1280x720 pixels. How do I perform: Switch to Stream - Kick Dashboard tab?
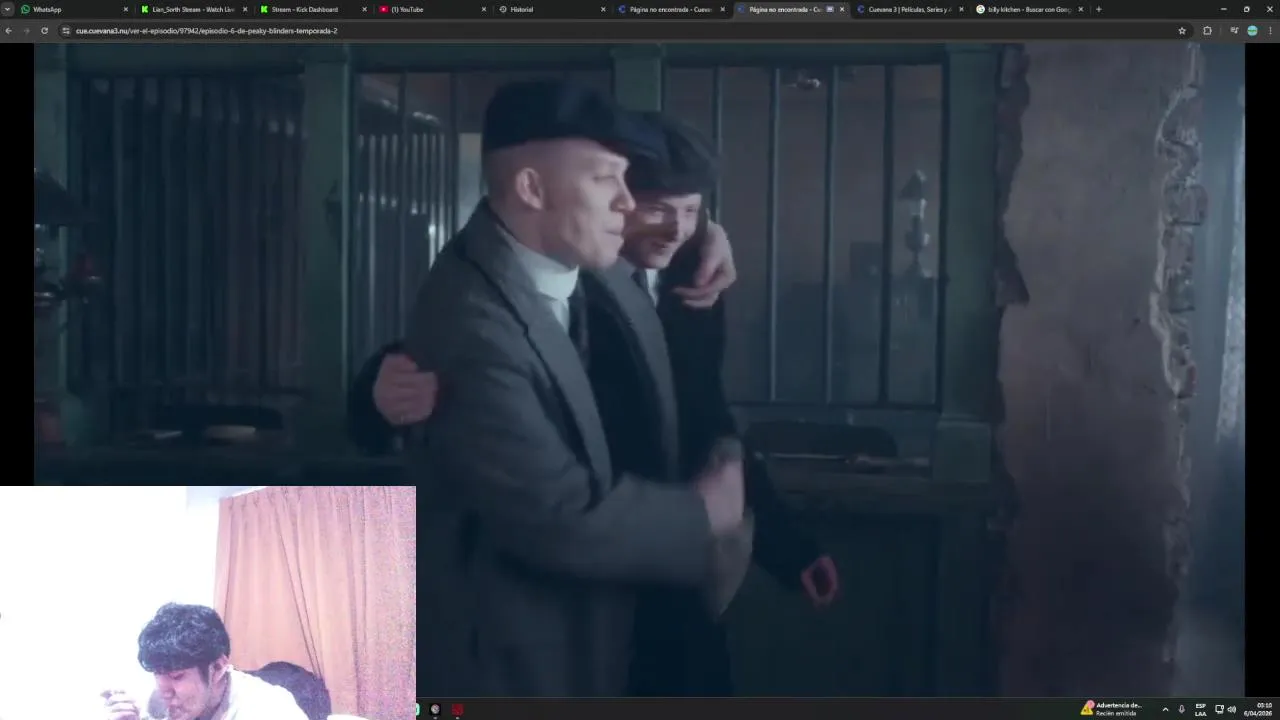(x=313, y=9)
